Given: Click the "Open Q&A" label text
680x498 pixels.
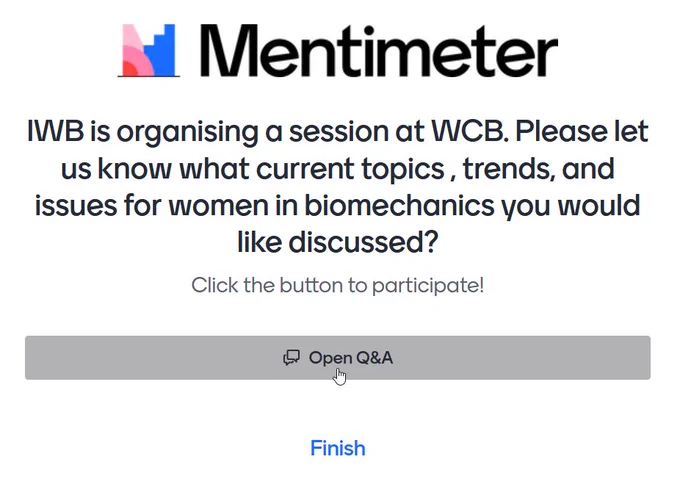Looking at the screenshot, I should coord(351,358).
